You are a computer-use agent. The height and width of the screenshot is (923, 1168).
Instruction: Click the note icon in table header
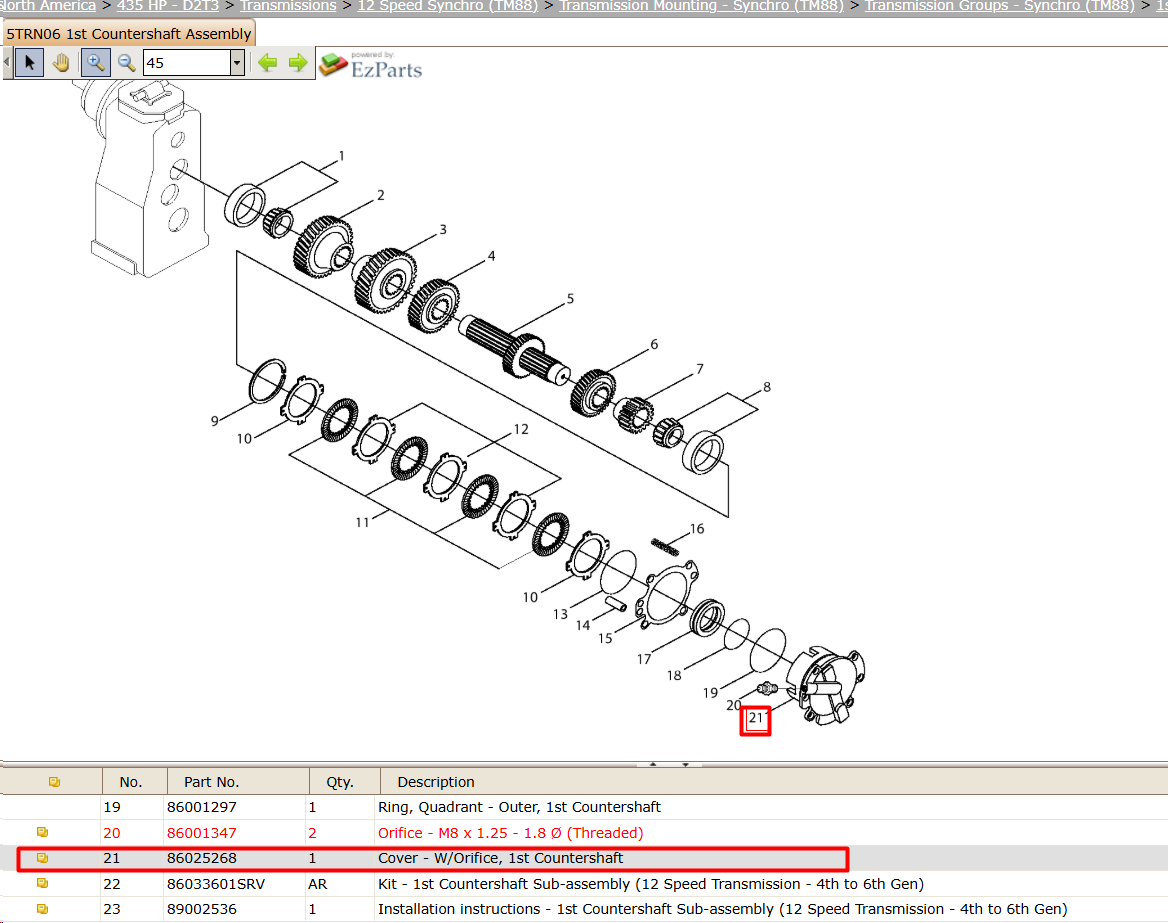[54, 781]
